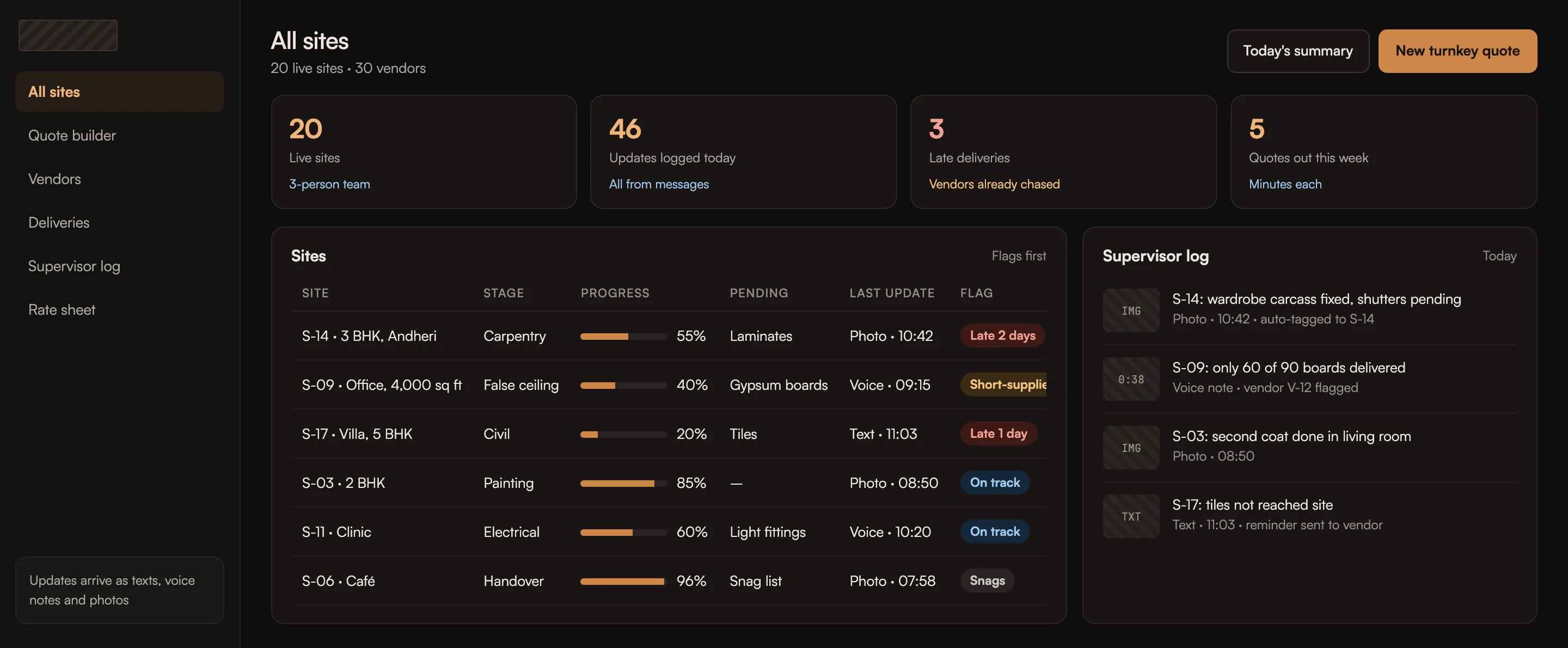1568x648 pixels.
Task: Click the Snags flag badge
Action: click(x=987, y=580)
